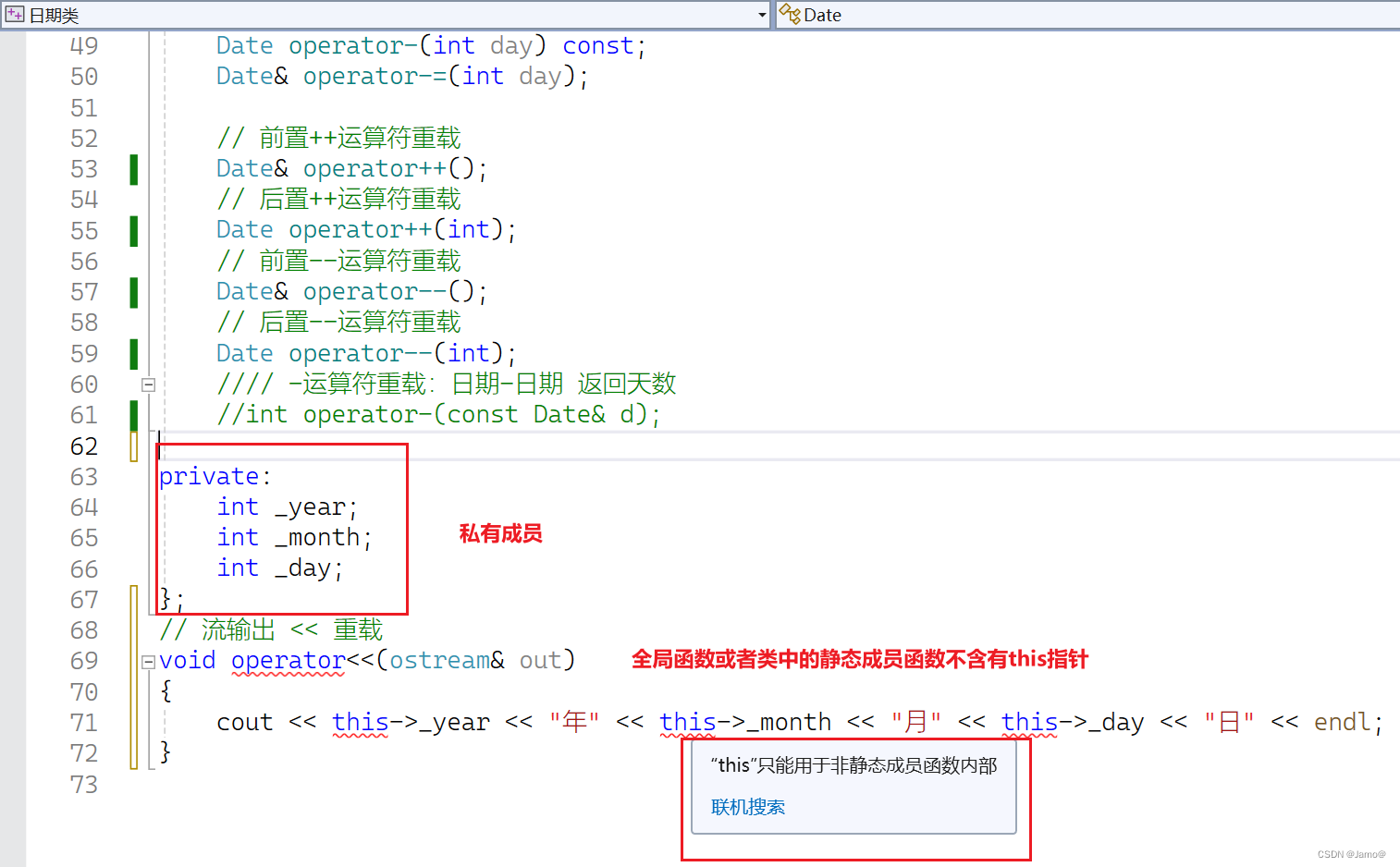The image size is (1400, 867).
Task: Collapse the operator<< function at line 69
Action: click(148, 661)
